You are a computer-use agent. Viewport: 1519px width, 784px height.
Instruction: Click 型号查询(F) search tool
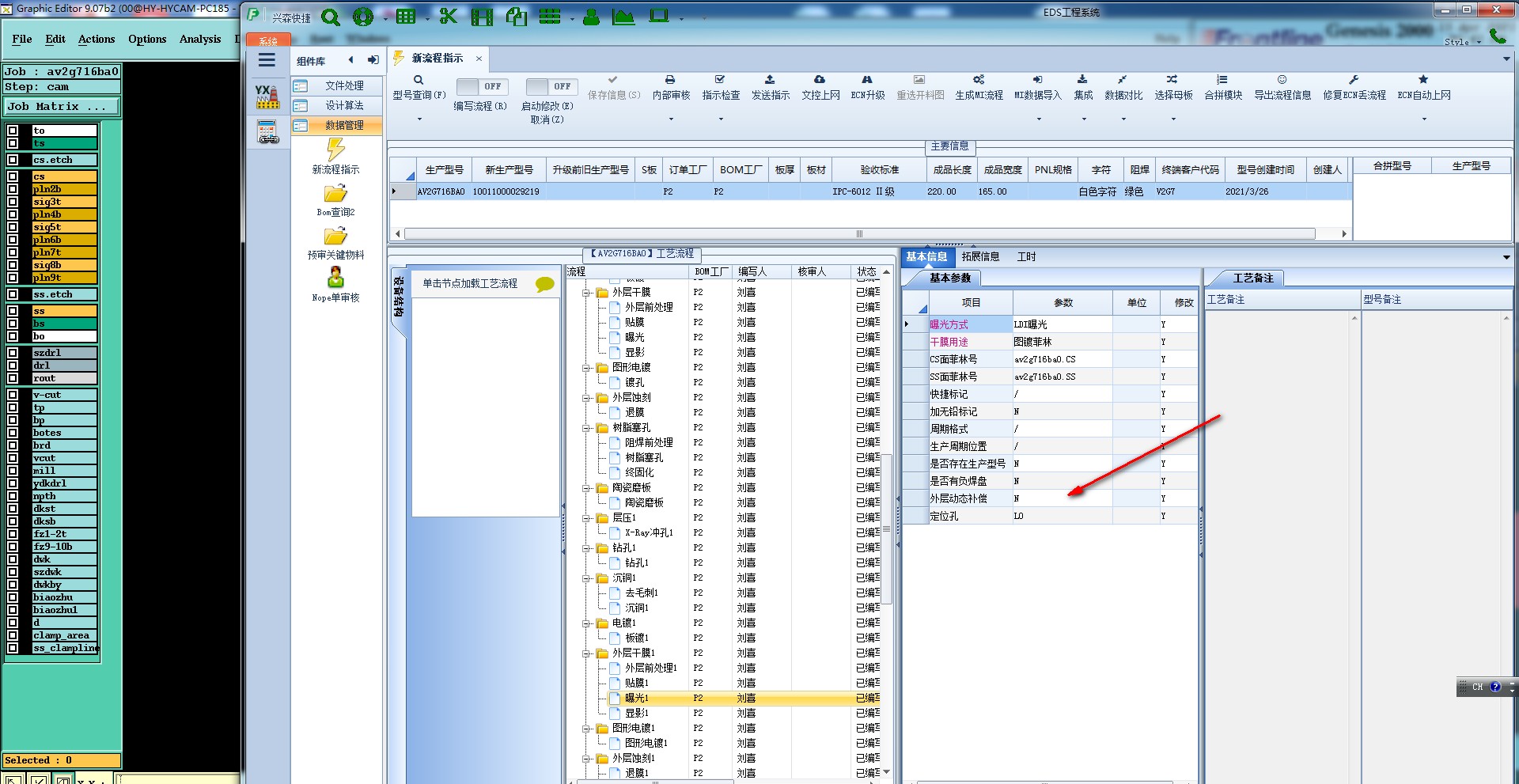pyautogui.click(x=419, y=87)
